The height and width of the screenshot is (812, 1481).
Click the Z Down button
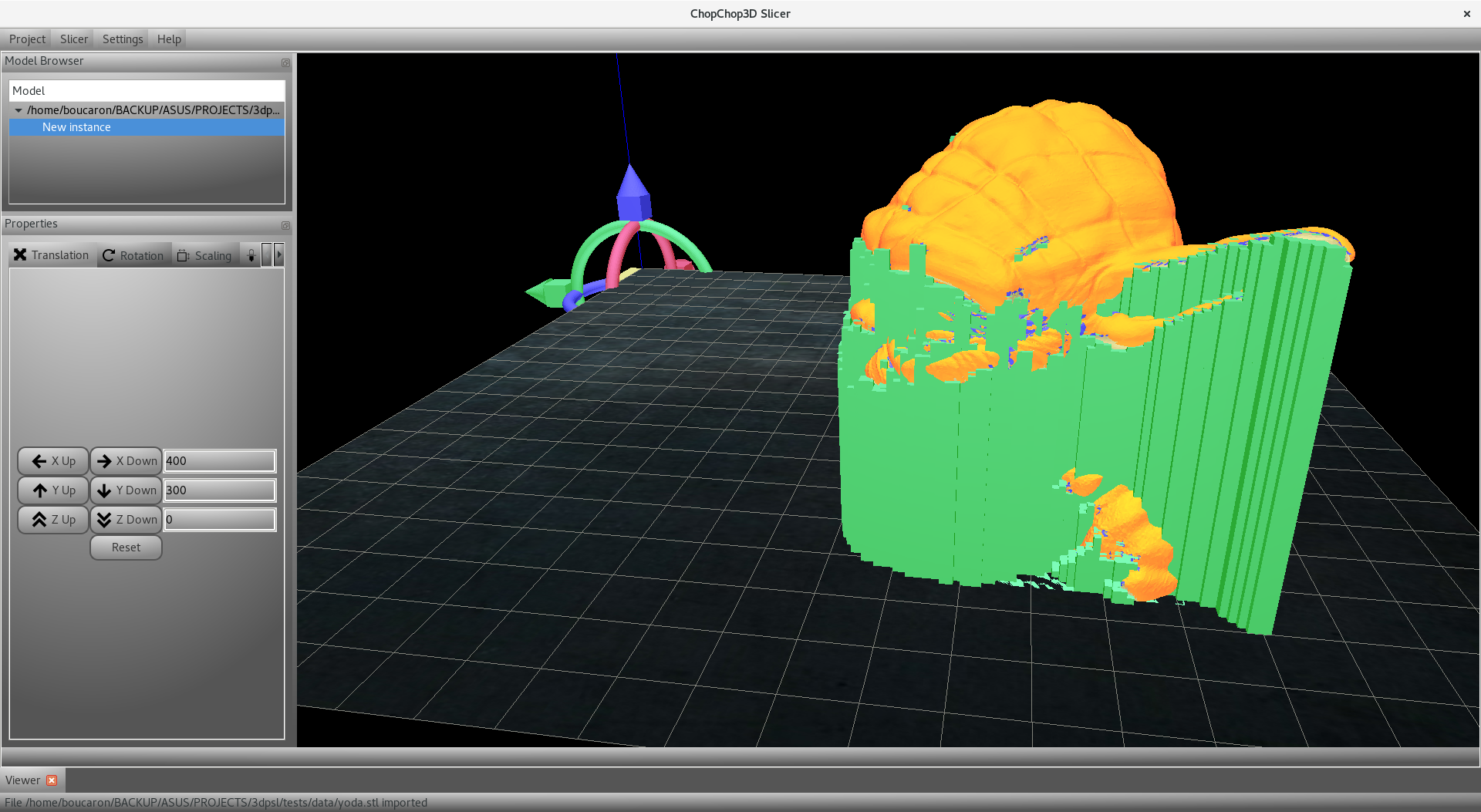click(x=127, y=520)
